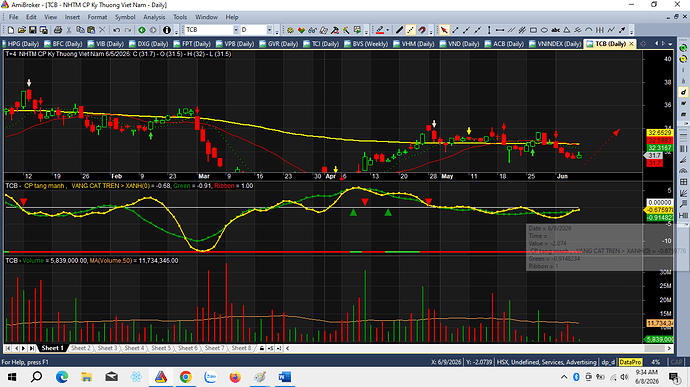Close the TCB (Daily) tab

point(631,44)
